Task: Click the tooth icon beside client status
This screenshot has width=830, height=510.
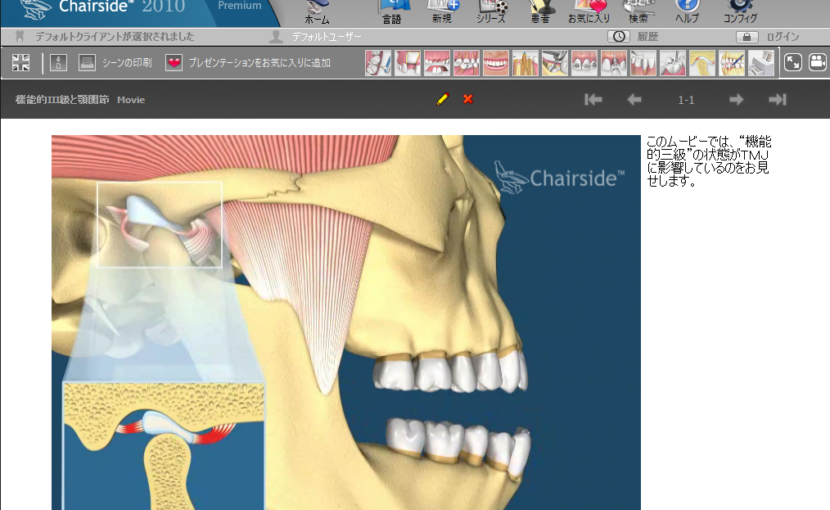Action: pos(20,37)
